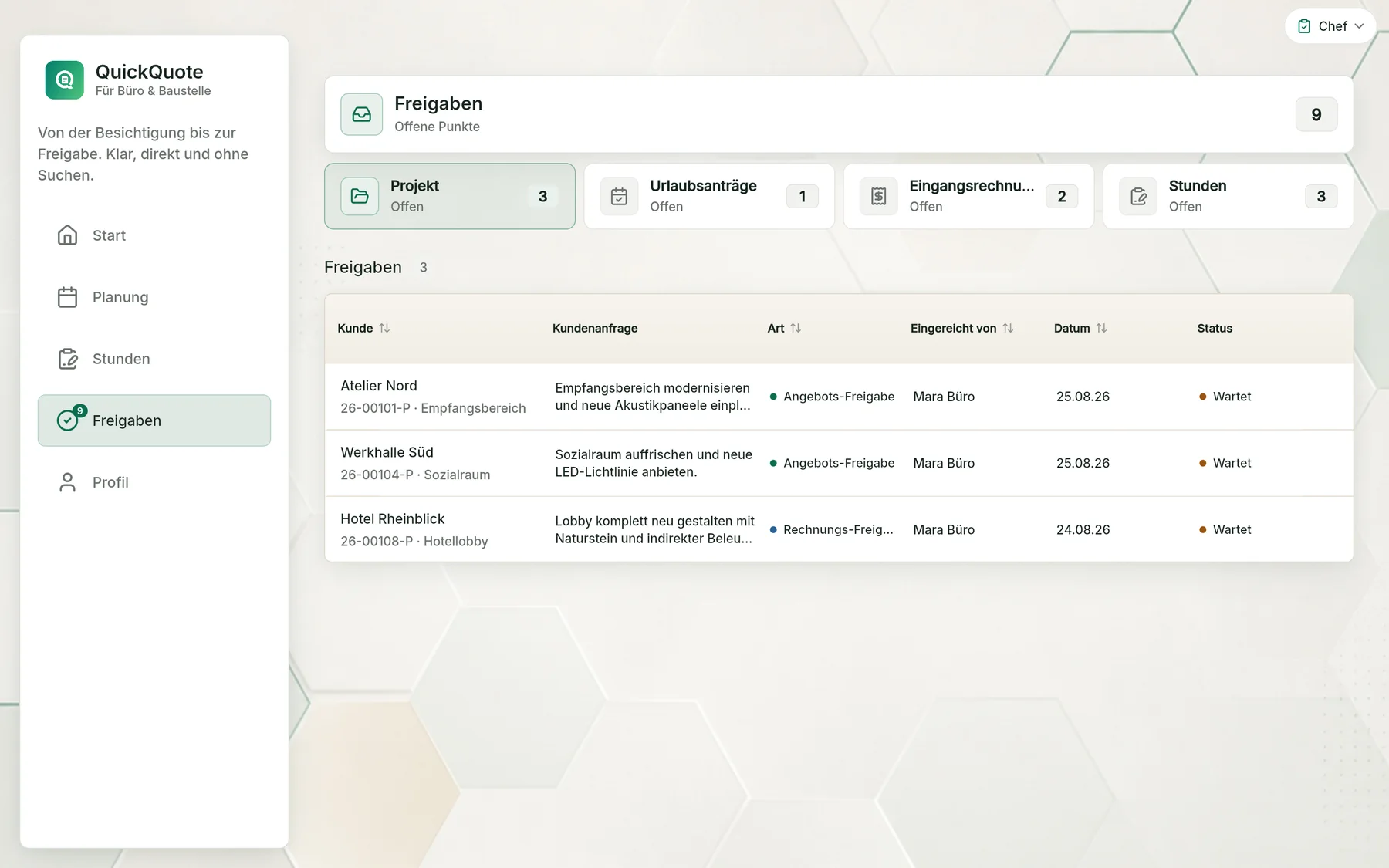Viewport: 1389px width, 868px height.
Task: Open Stunden in sidebar navigation
Action: pyautogui.click(x=154, y=359)
